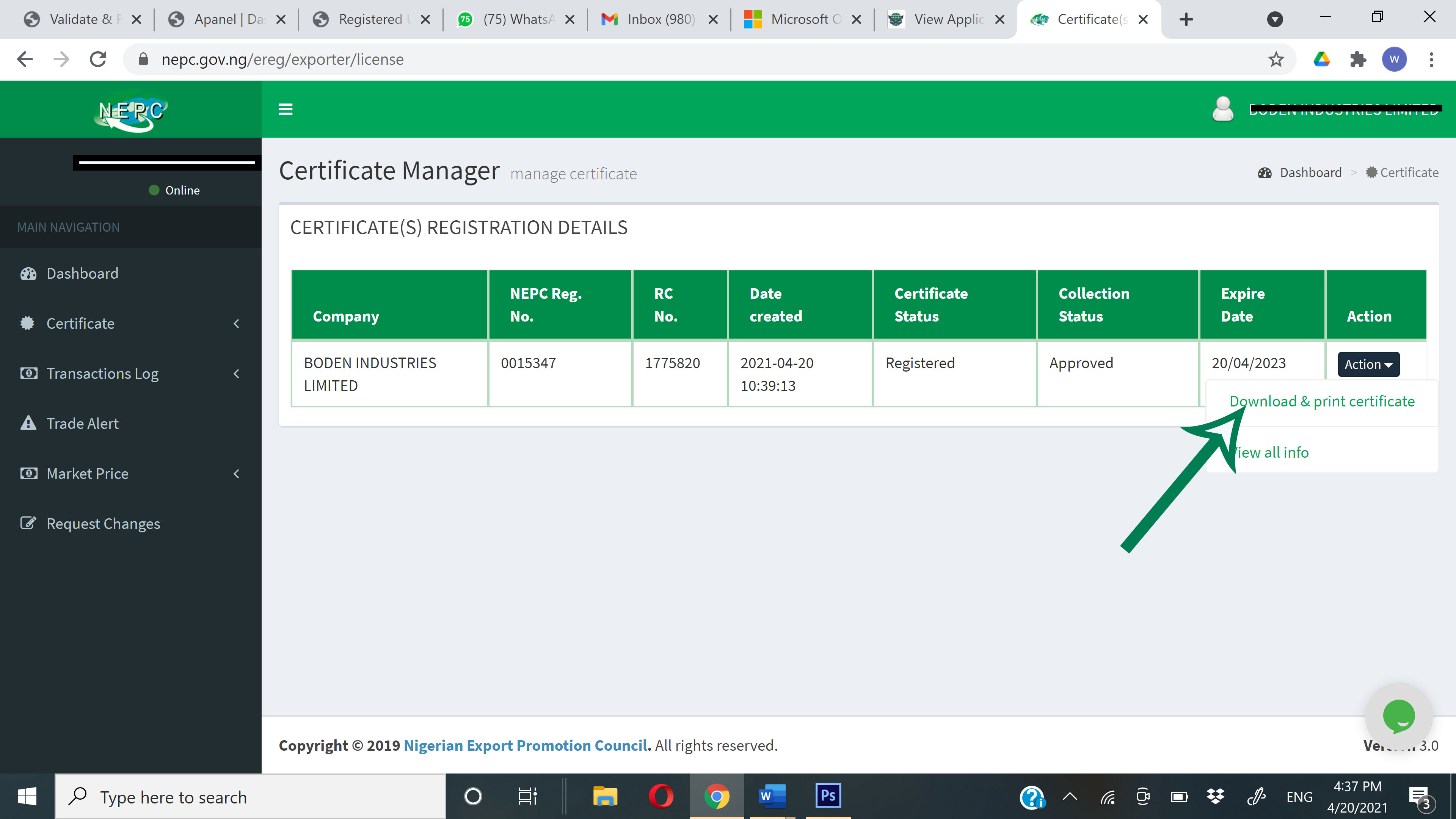Click the Registered certificate status cell
Image resolution: width=1456 pixels, height=819 pixels.
(x=955, y=373)
